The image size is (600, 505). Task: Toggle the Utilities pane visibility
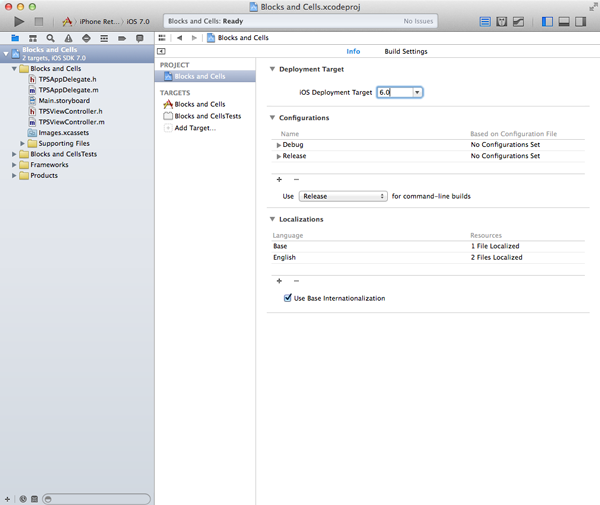click(x=580, y=22)
